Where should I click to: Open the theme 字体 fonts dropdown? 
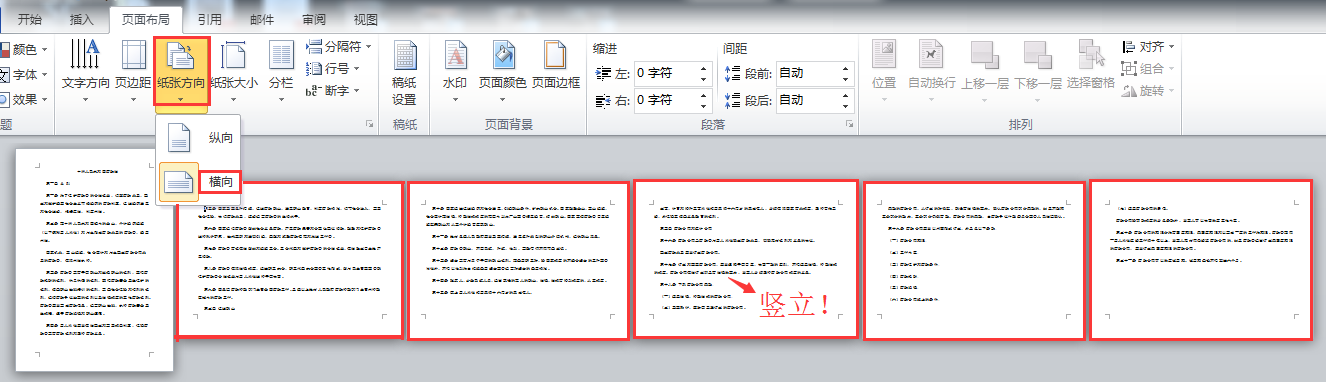click(x=24, y=74)
